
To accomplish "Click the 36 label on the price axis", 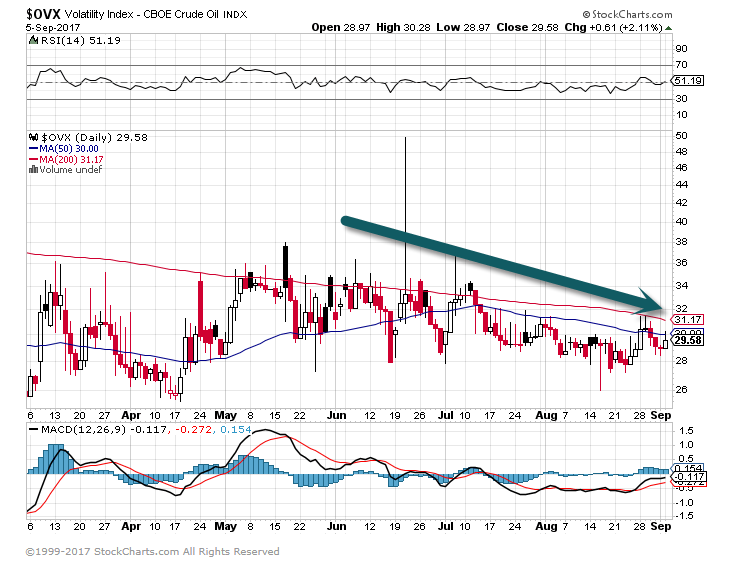I will coord(681,263).
